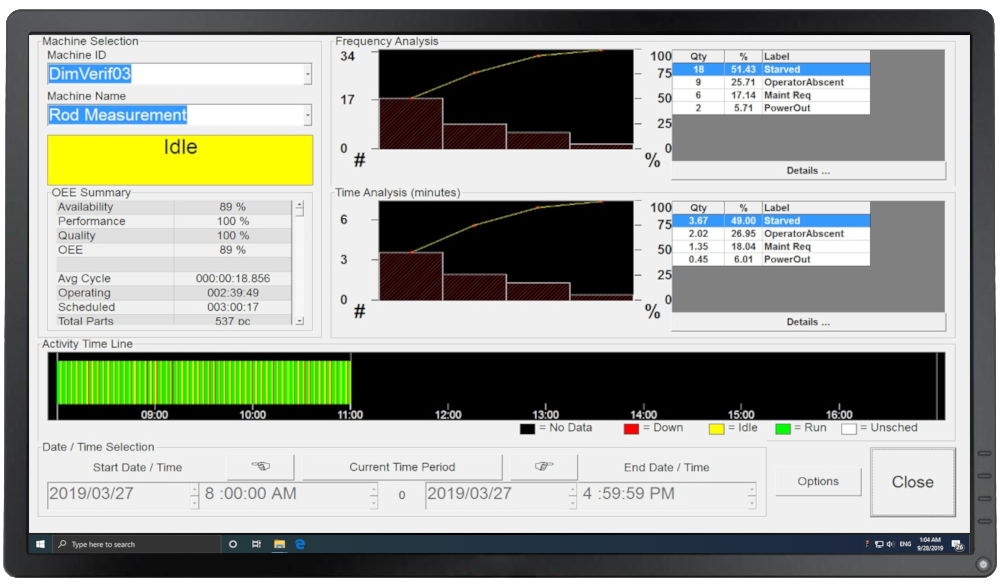1000x587 pixels.
Task: Open the Windows Start menu
Action: point(40,544)
